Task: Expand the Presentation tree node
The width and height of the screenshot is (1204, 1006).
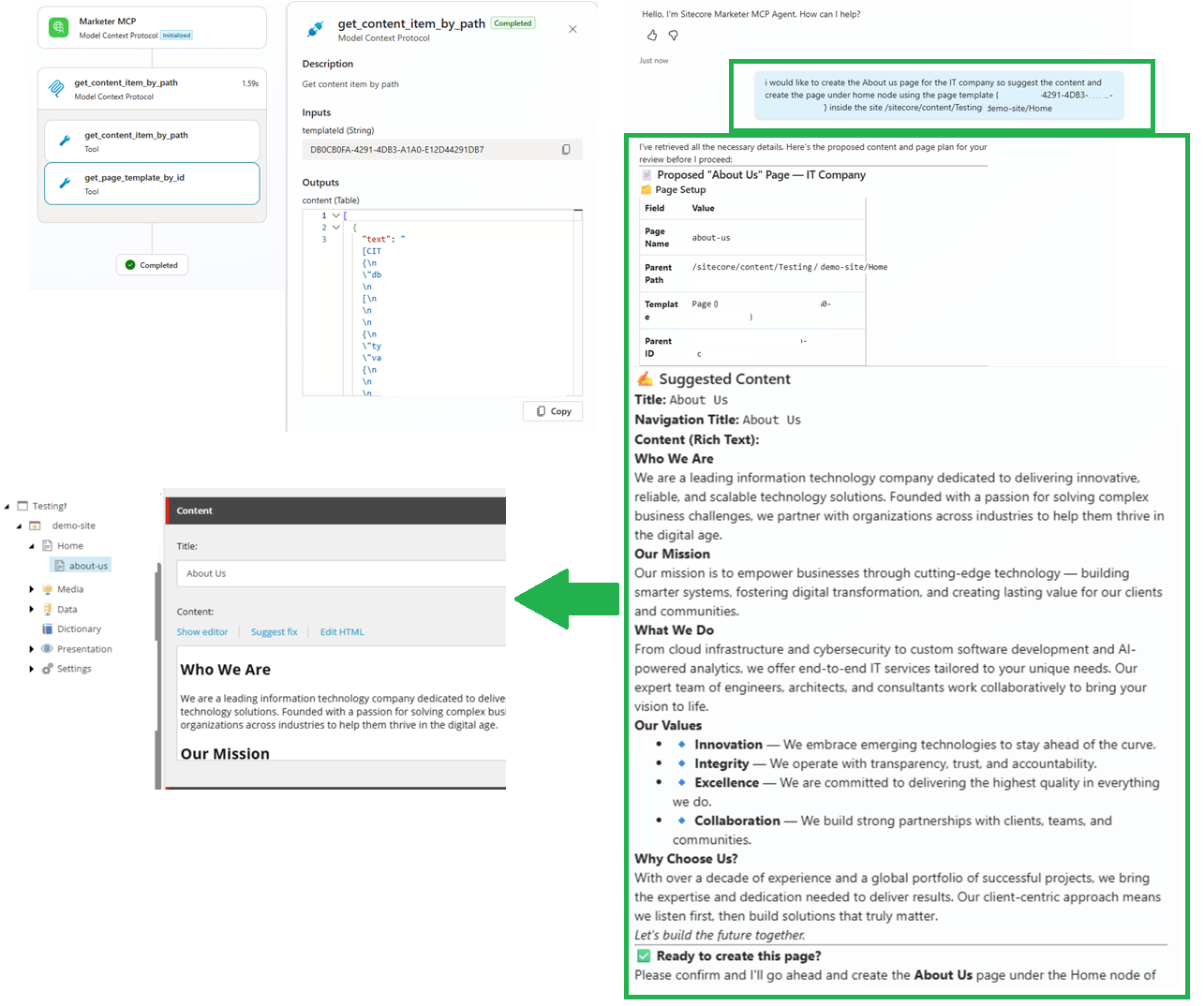Action: click(x=31, y=648)
